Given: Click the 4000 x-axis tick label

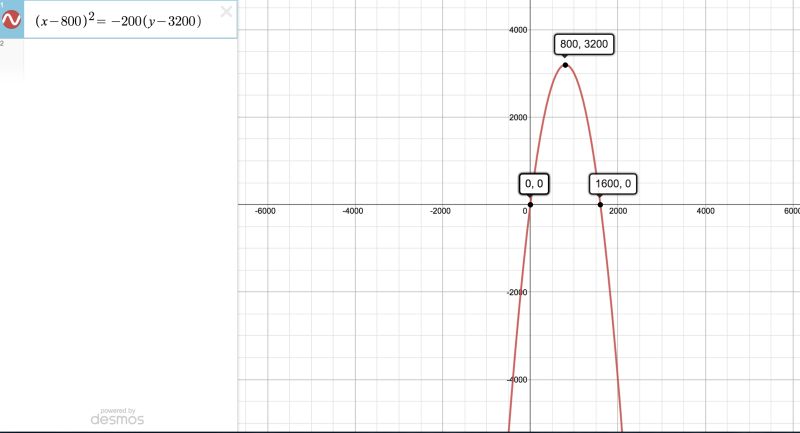Looking at the screenshot, I should coord(705,211).
